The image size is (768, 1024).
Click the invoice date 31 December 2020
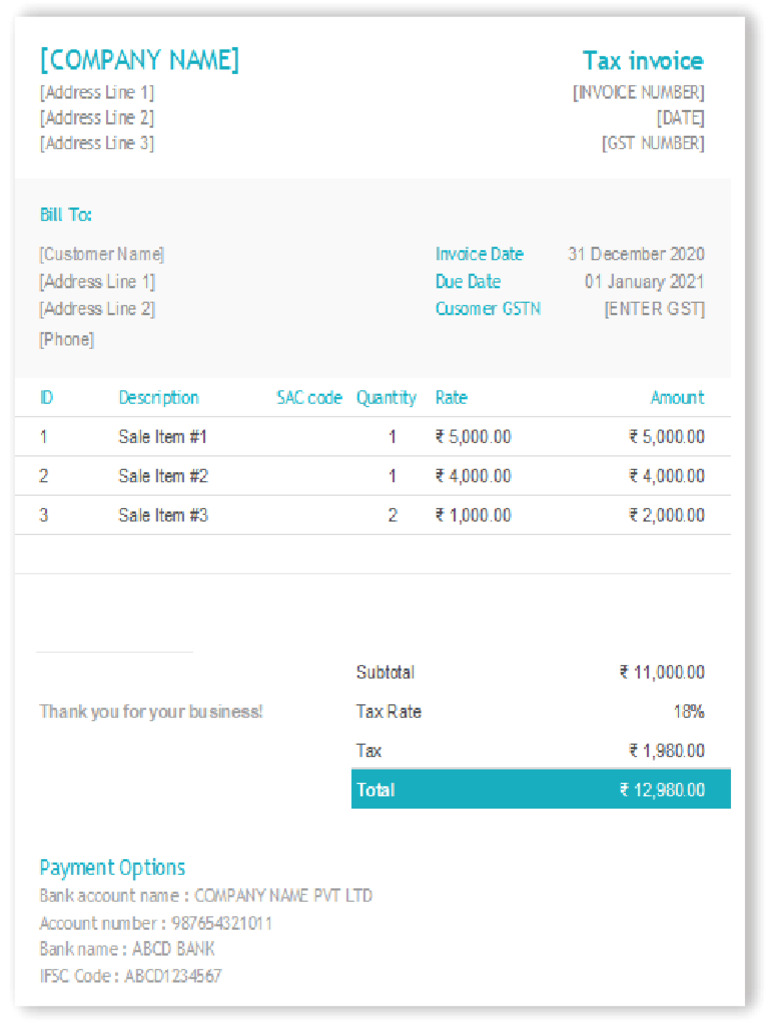point(636,254)
